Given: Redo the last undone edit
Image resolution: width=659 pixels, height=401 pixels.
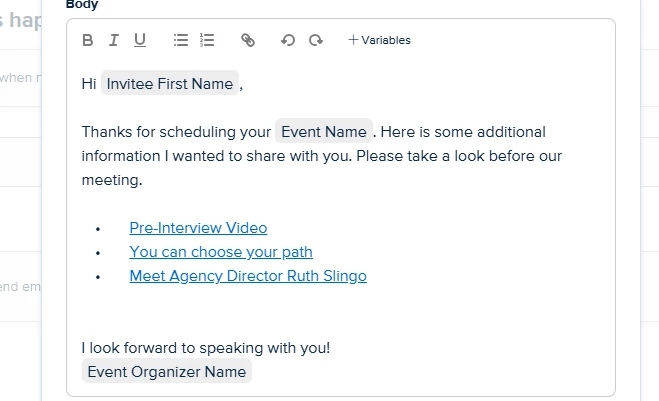Looking at the screenshot, I should [316, 40].
